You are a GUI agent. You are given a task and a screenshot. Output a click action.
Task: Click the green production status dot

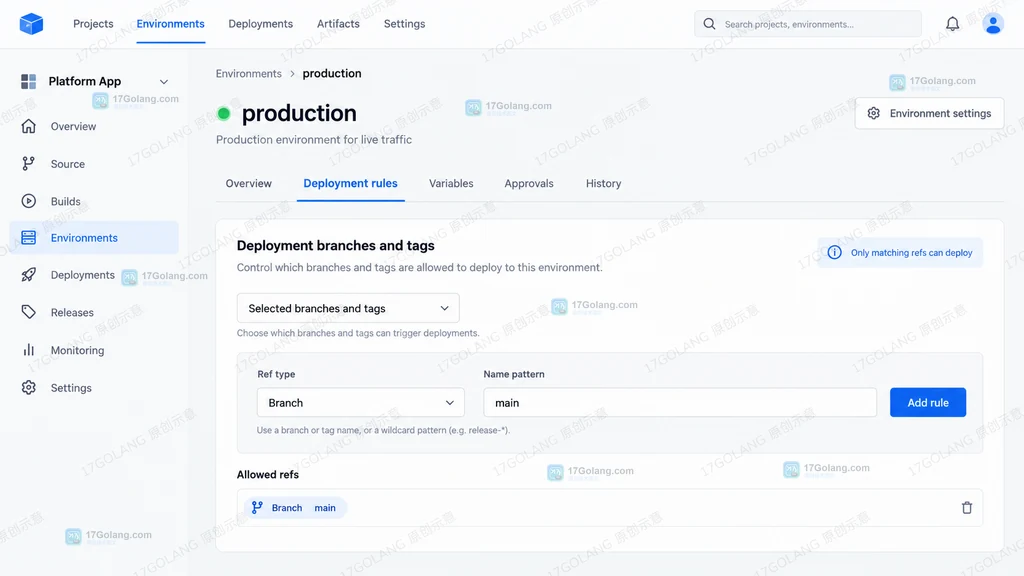pyautogui.click(x=224, y=114)
